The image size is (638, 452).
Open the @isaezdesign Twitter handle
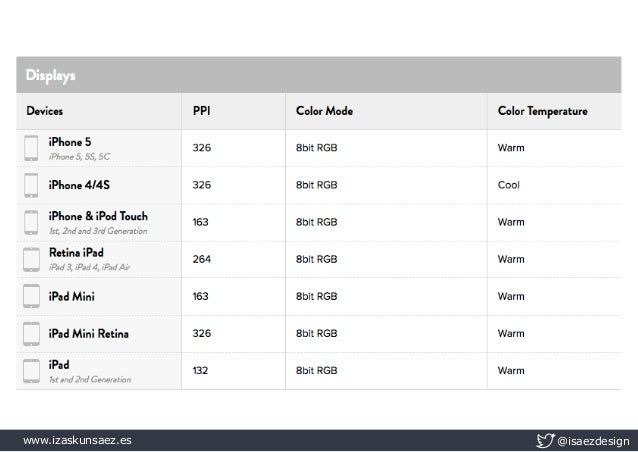pyautogui.click(x=593, y=441)
